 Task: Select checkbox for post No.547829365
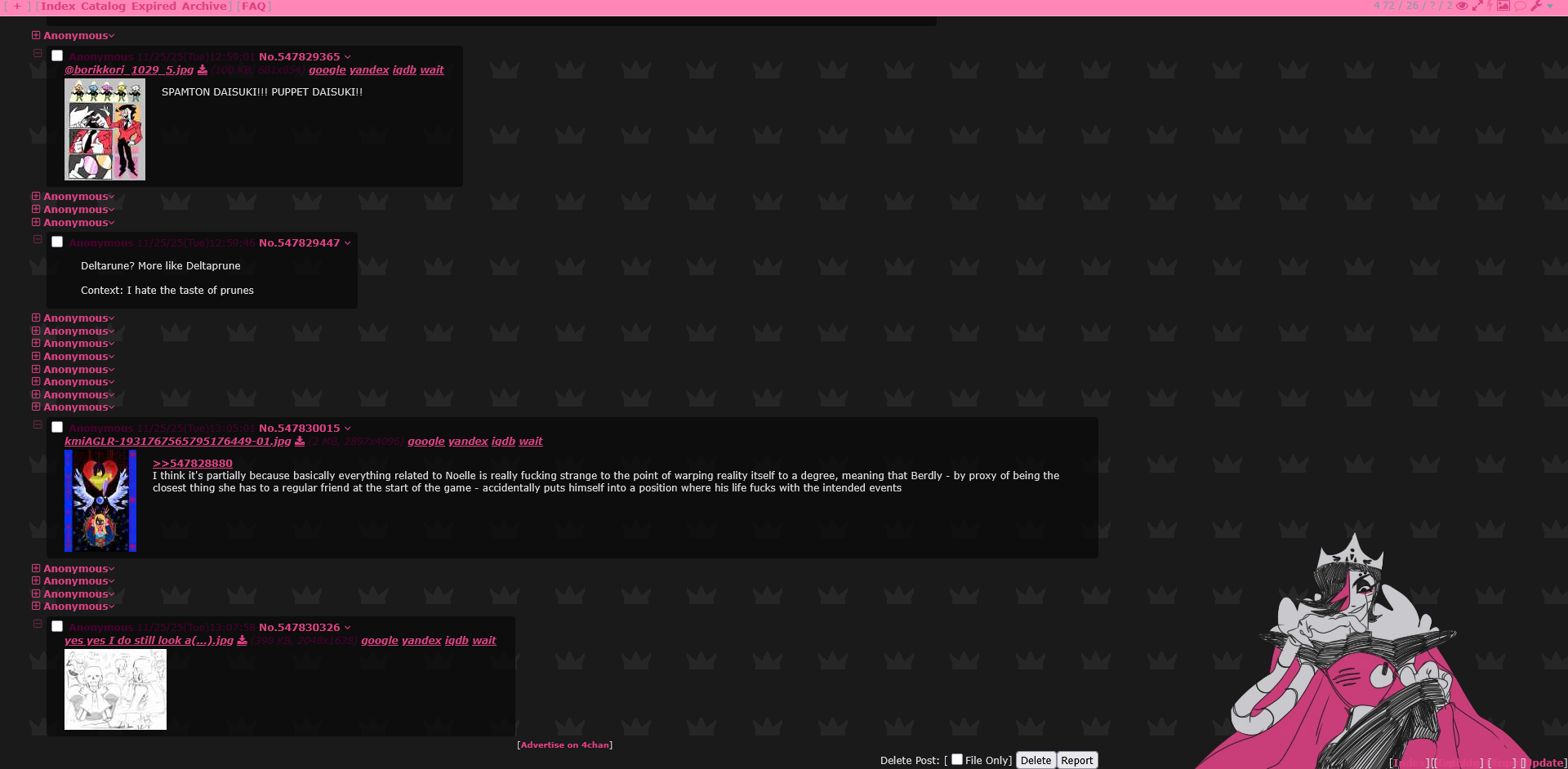click(x=57, y=56)
